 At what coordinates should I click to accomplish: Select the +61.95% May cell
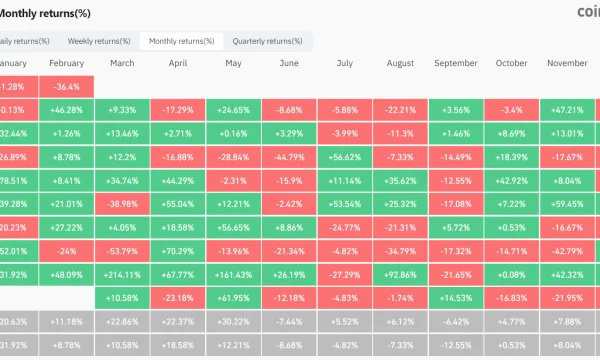[233, 298]
